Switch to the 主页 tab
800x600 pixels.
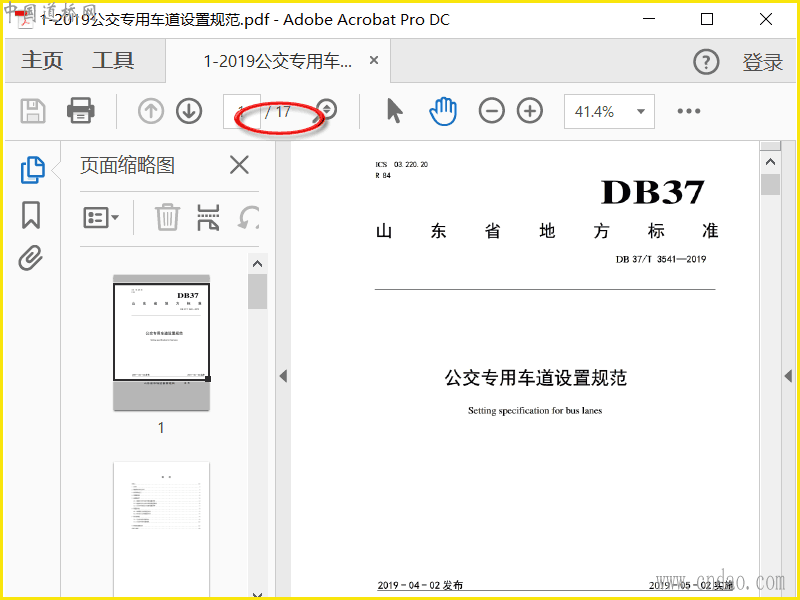click(x=42, y=61)
